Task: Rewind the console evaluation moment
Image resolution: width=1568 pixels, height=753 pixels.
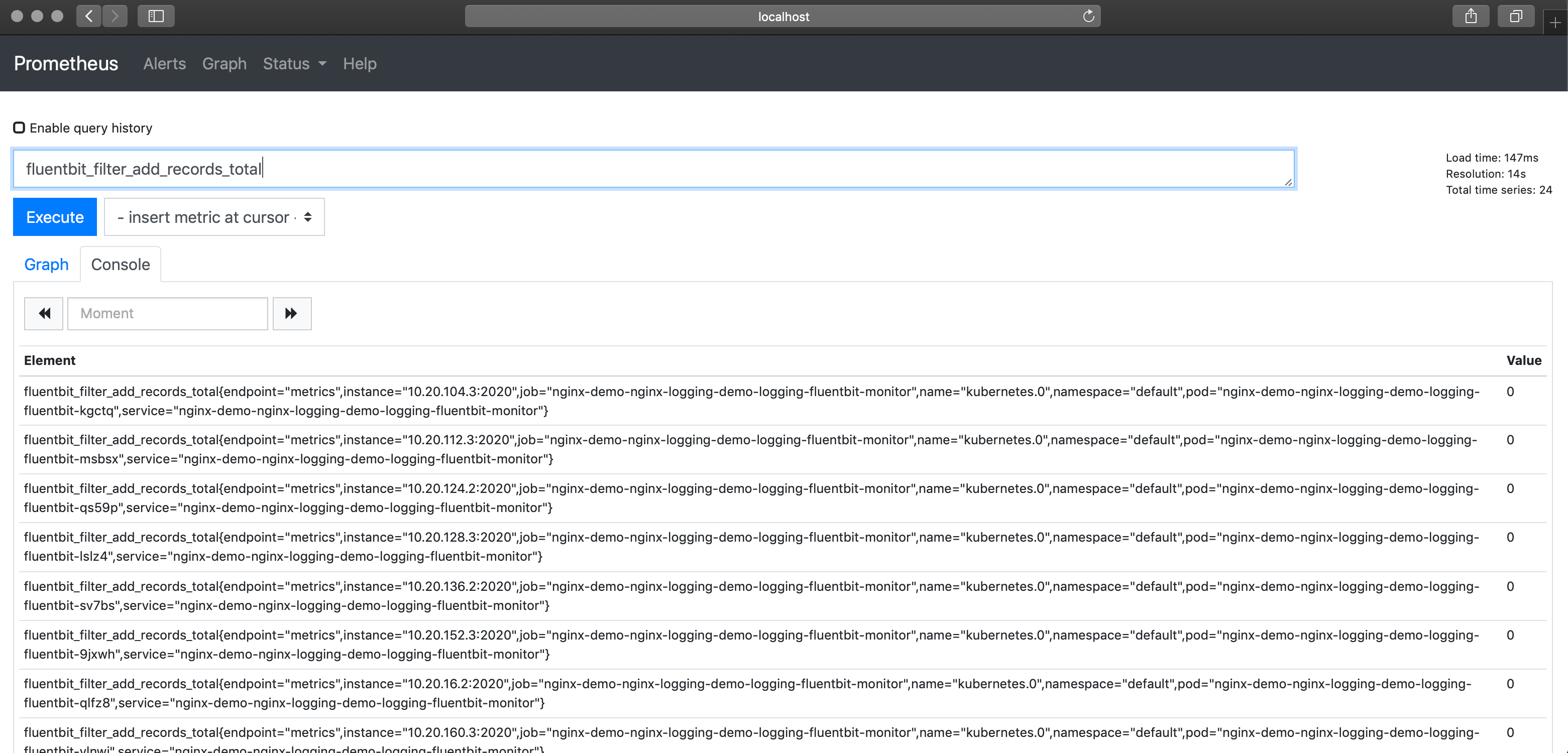Action: click(x=43, y=313)
